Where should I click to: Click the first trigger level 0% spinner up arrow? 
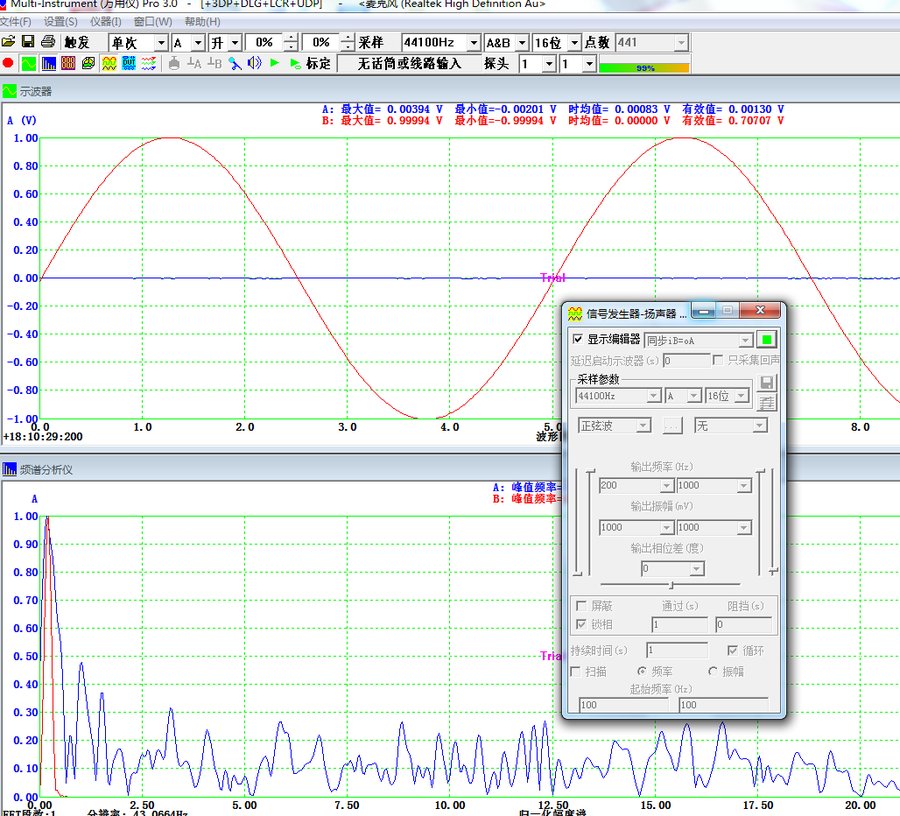coord(290,38)
